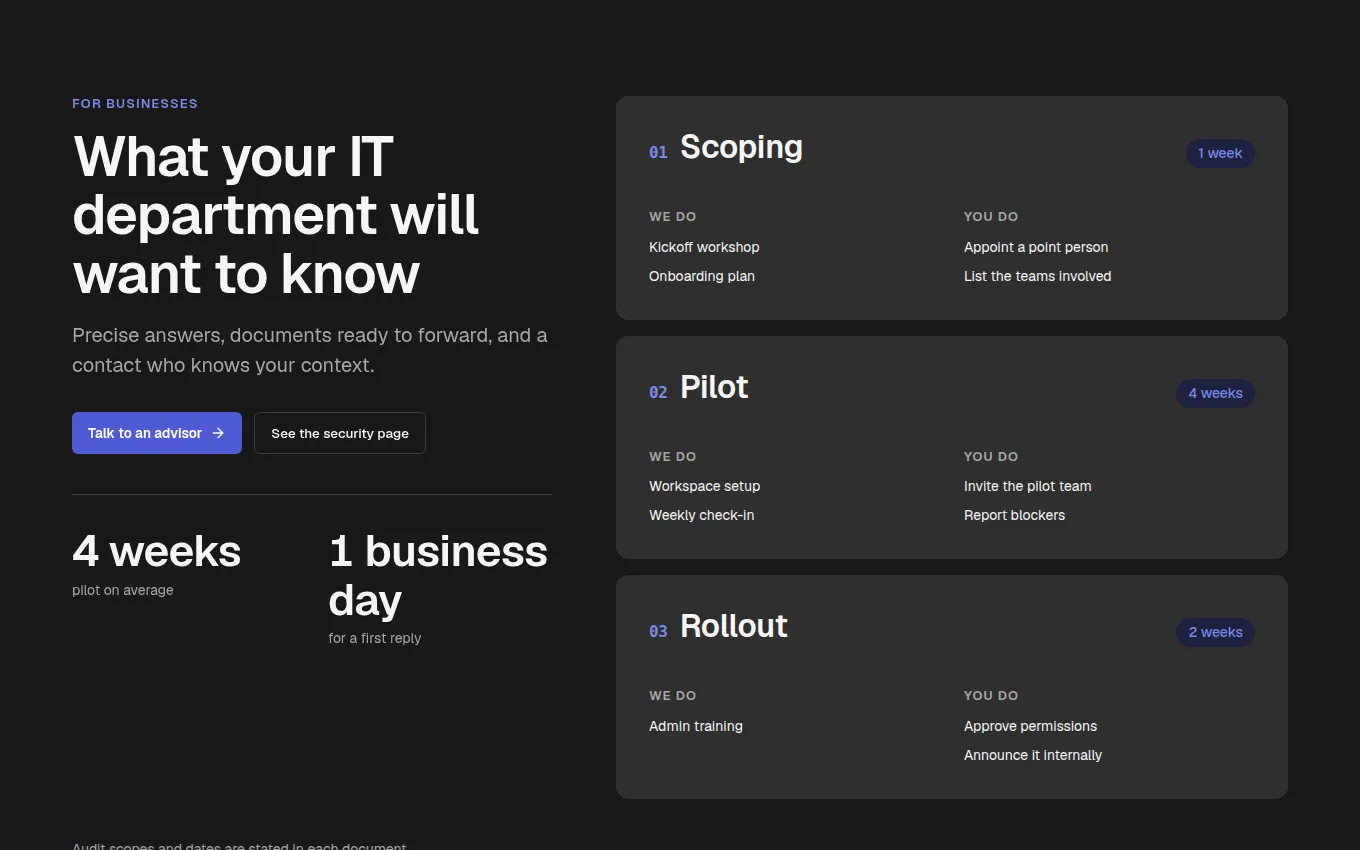Click the Scoping card title
The width and height of the screenshot is (1360, 850).
tap(741, 147)
